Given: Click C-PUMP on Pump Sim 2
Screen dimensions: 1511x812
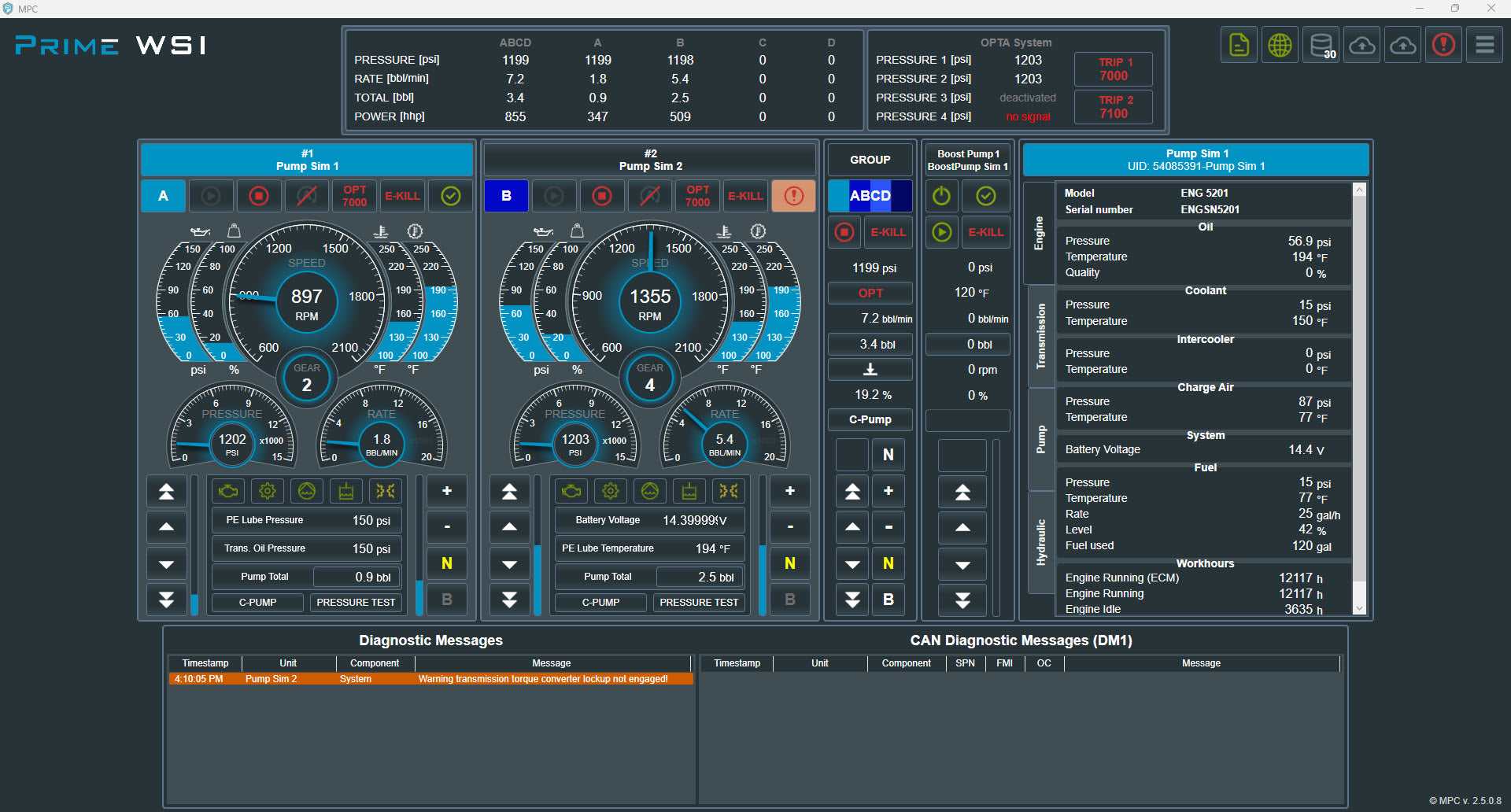Looking at the screenshot, I should (x=601, y=603).
